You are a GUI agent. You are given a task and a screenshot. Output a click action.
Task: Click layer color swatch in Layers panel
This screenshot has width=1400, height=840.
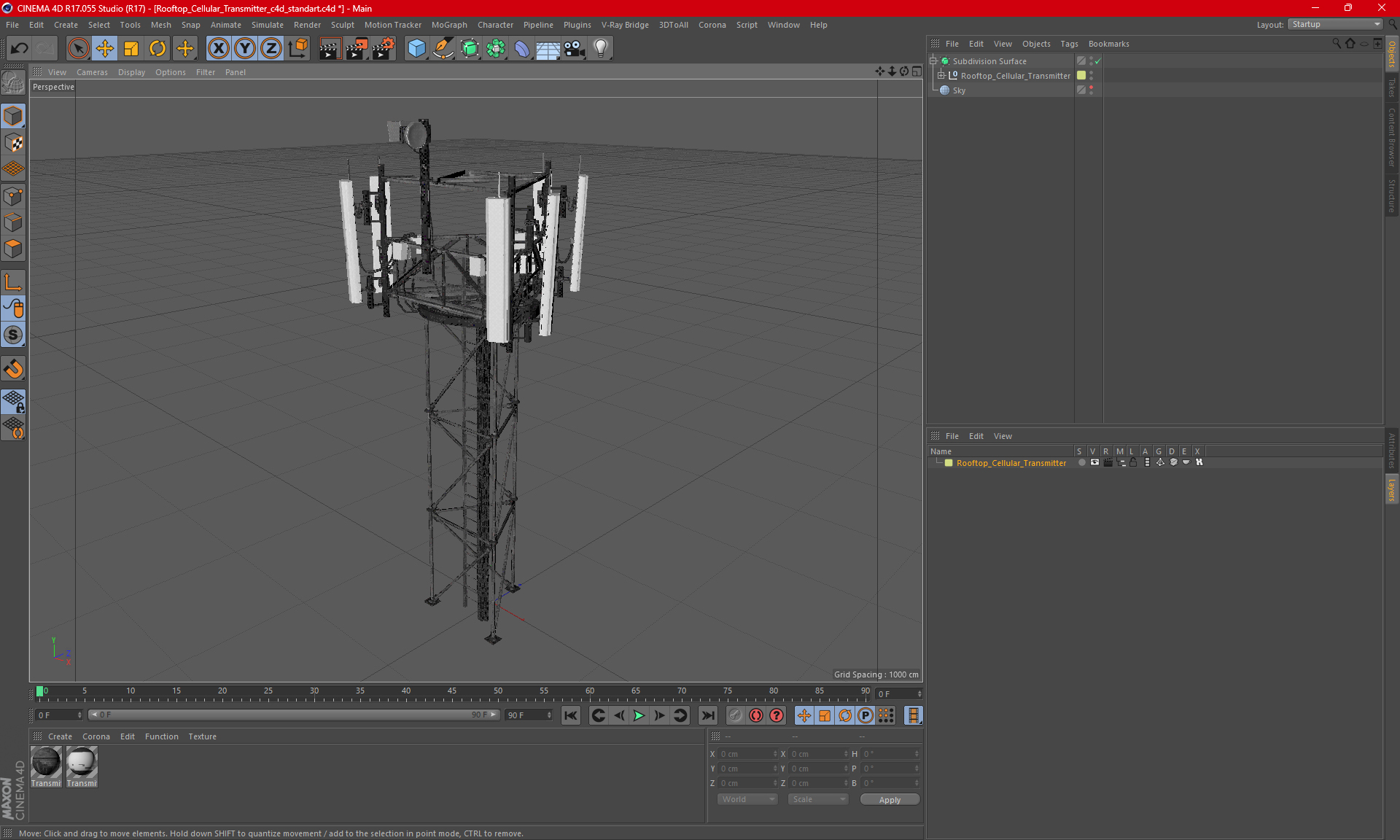(949, 463)
